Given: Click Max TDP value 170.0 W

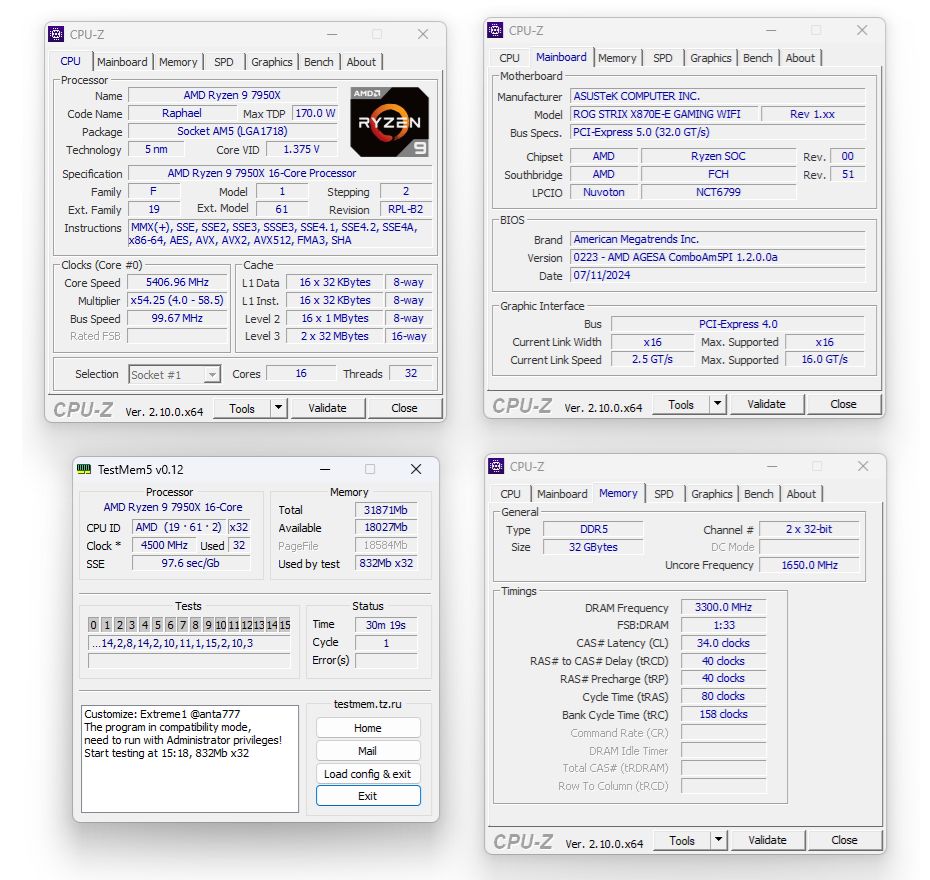Looking at the screenshot, I should pyautogui.click(x=316, y=113).
